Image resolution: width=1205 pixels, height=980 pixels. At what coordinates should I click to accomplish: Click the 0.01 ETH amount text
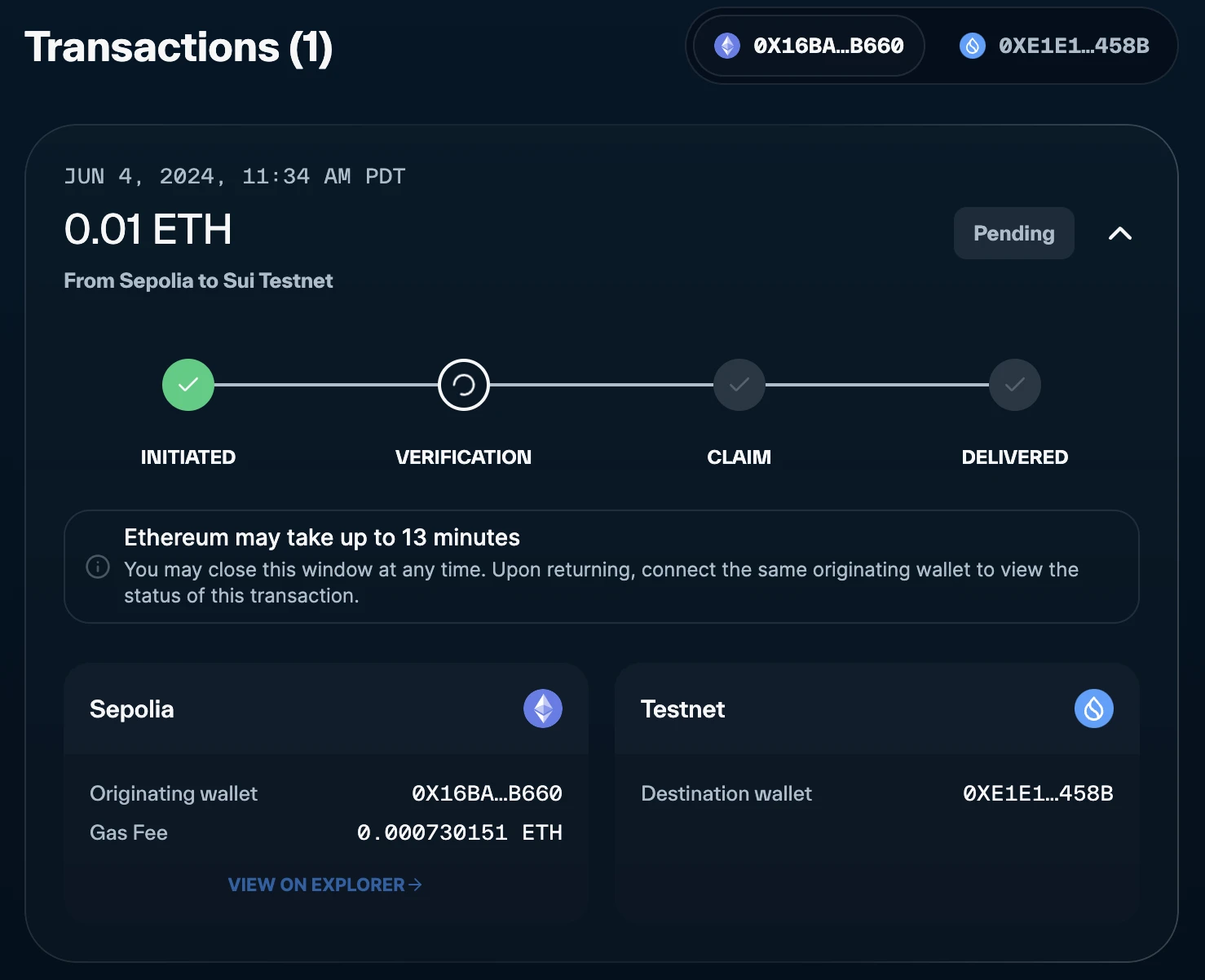[148, 230]
